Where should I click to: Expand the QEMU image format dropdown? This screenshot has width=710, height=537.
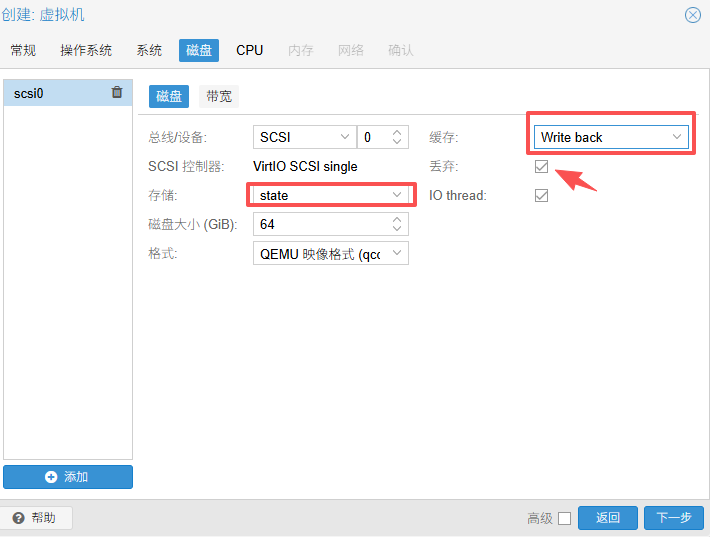397,253
